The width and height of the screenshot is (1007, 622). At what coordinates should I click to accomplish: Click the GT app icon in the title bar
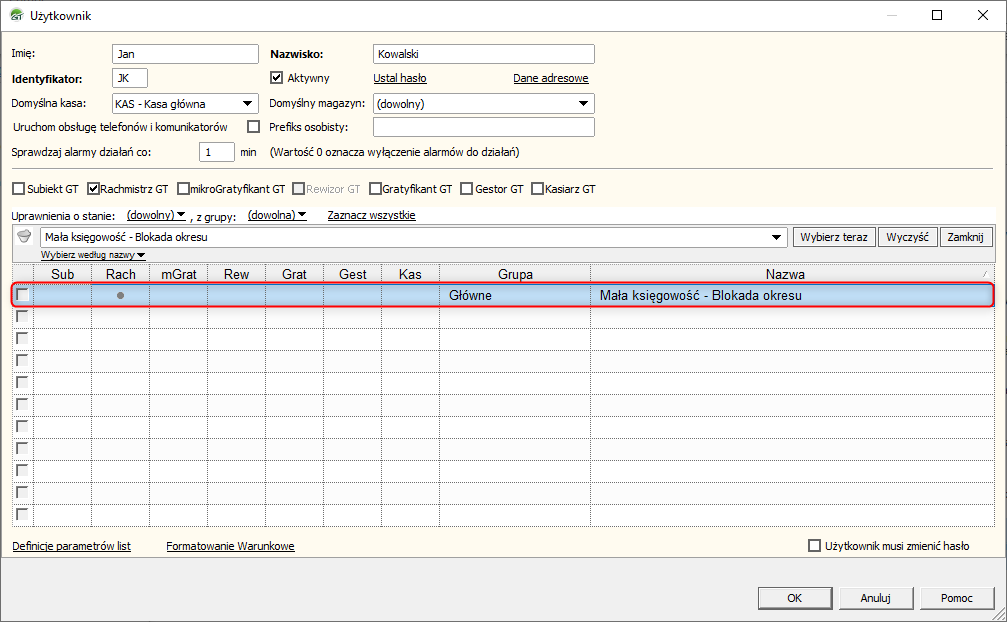click(x=16, y=15)
